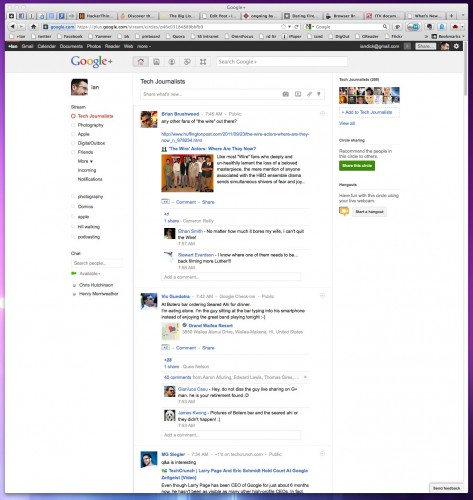Click the browser home button

coord(33,27)
